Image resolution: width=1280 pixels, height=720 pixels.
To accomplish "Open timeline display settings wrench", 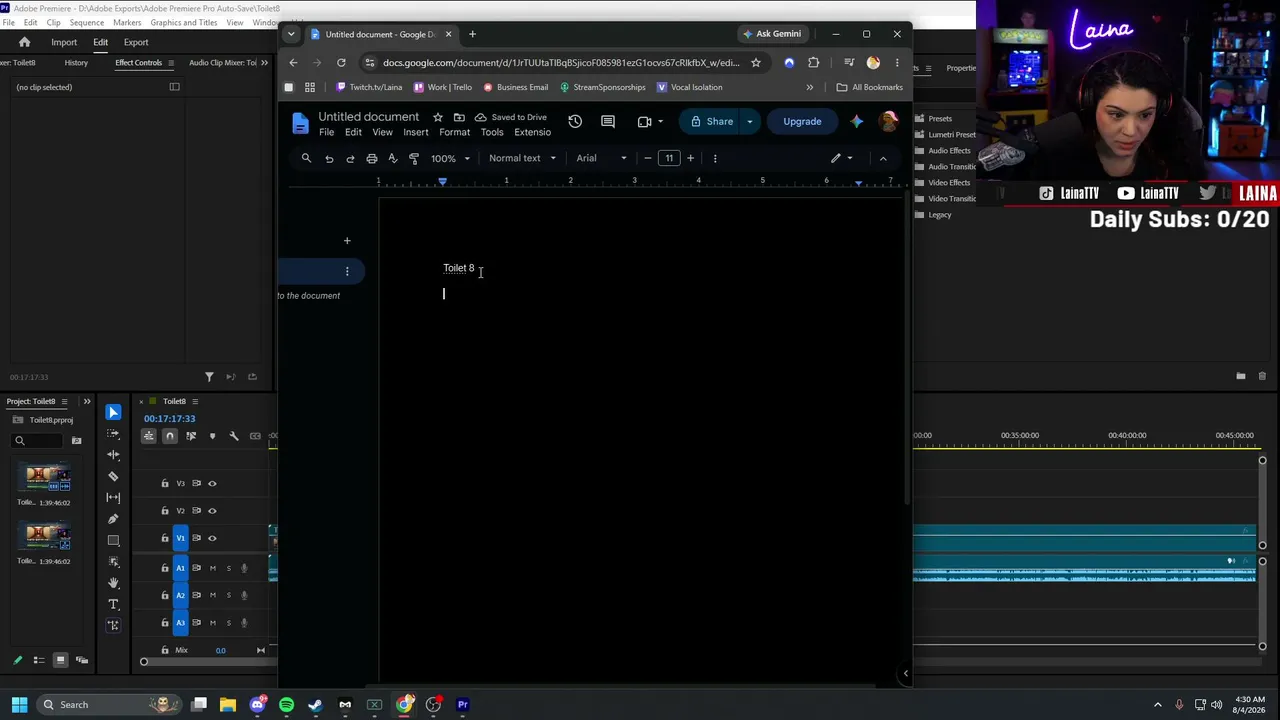I will tap(234, 436).
